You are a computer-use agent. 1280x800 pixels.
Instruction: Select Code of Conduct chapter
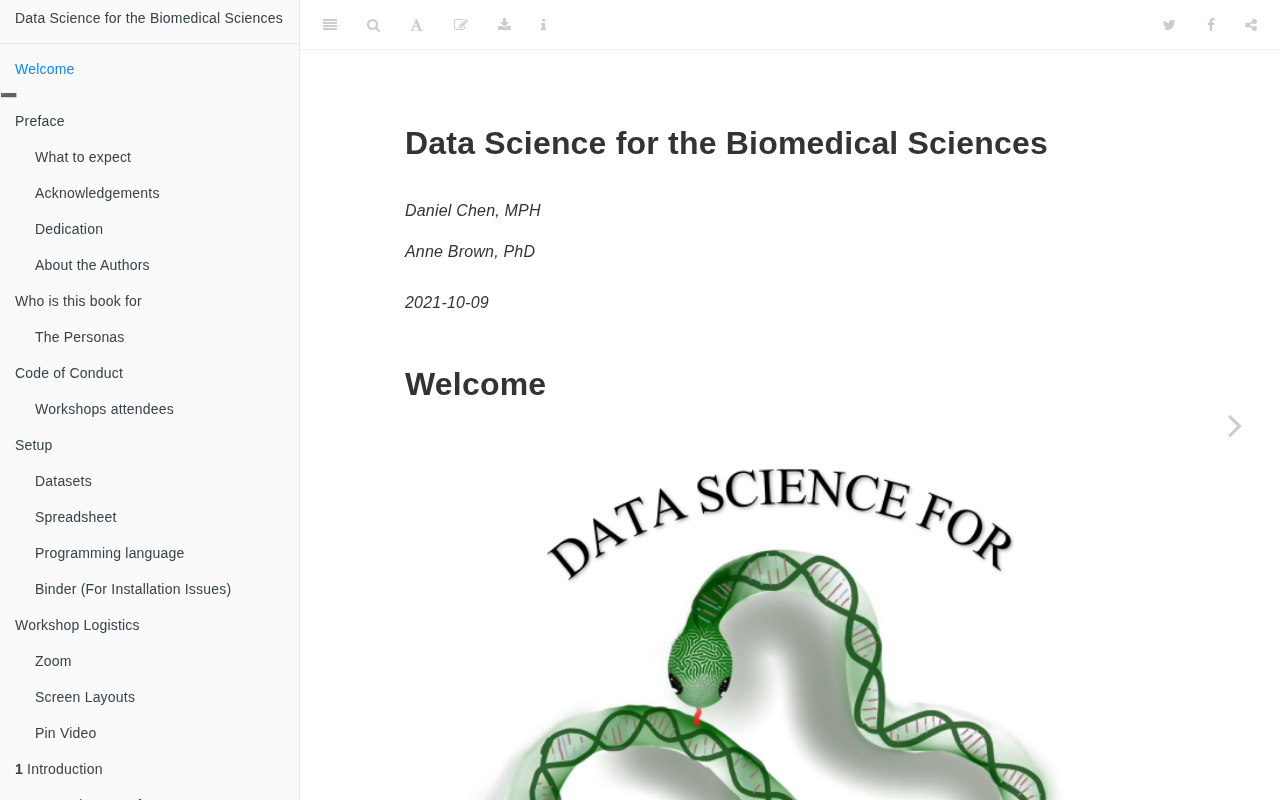point(69,373)
